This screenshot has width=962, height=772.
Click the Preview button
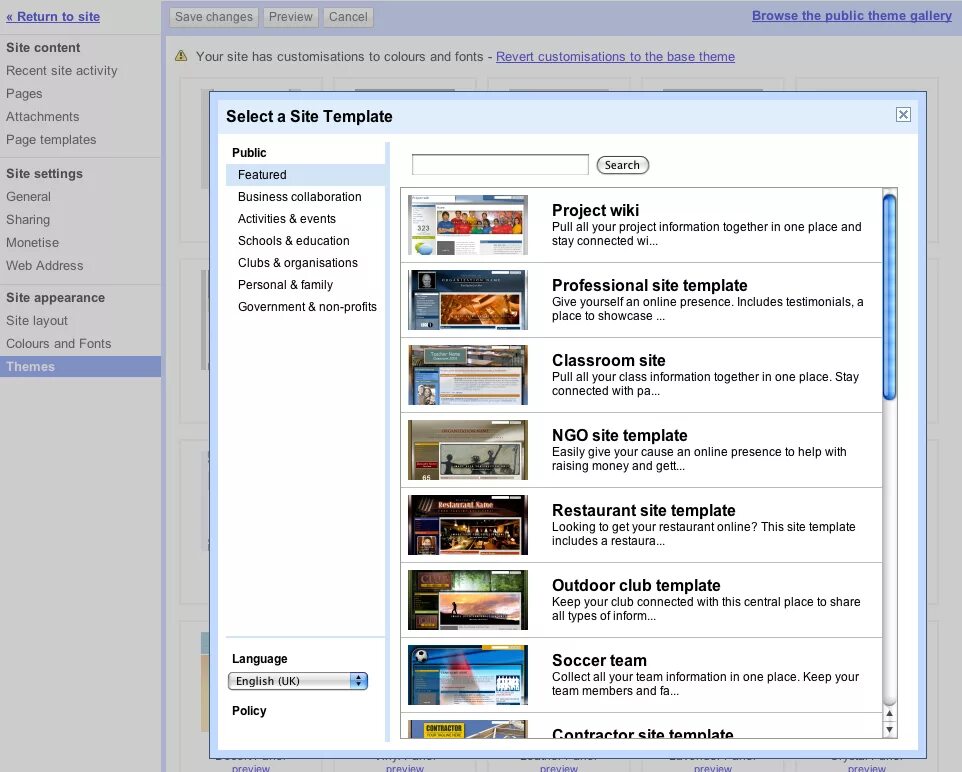pyautogui.click(x=290, y=16)
